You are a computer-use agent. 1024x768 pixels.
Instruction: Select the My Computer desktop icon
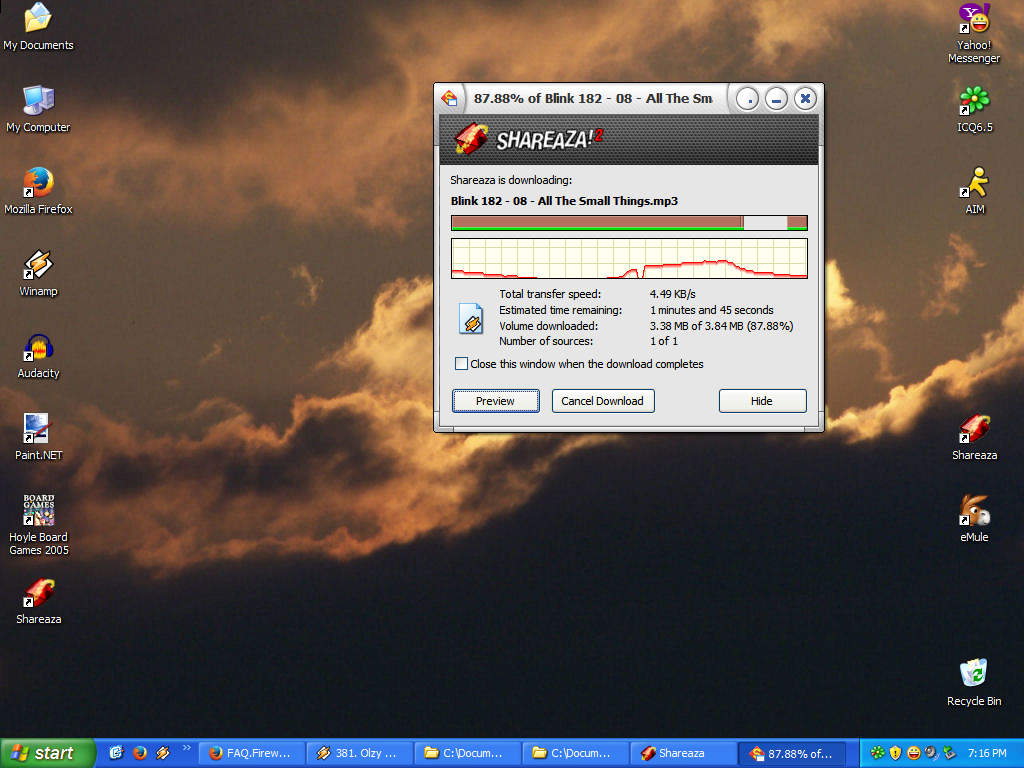coord(38,109)
